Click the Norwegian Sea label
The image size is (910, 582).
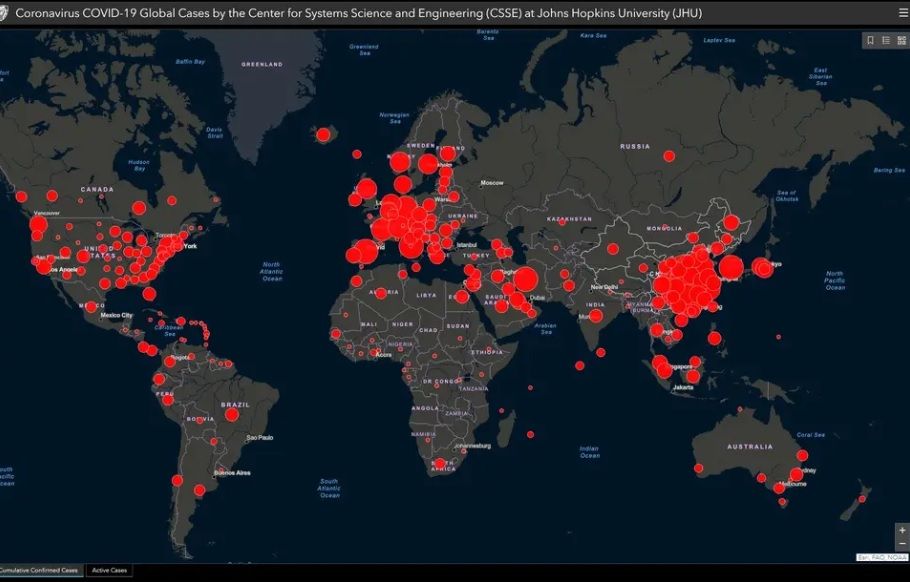[395, 118]
